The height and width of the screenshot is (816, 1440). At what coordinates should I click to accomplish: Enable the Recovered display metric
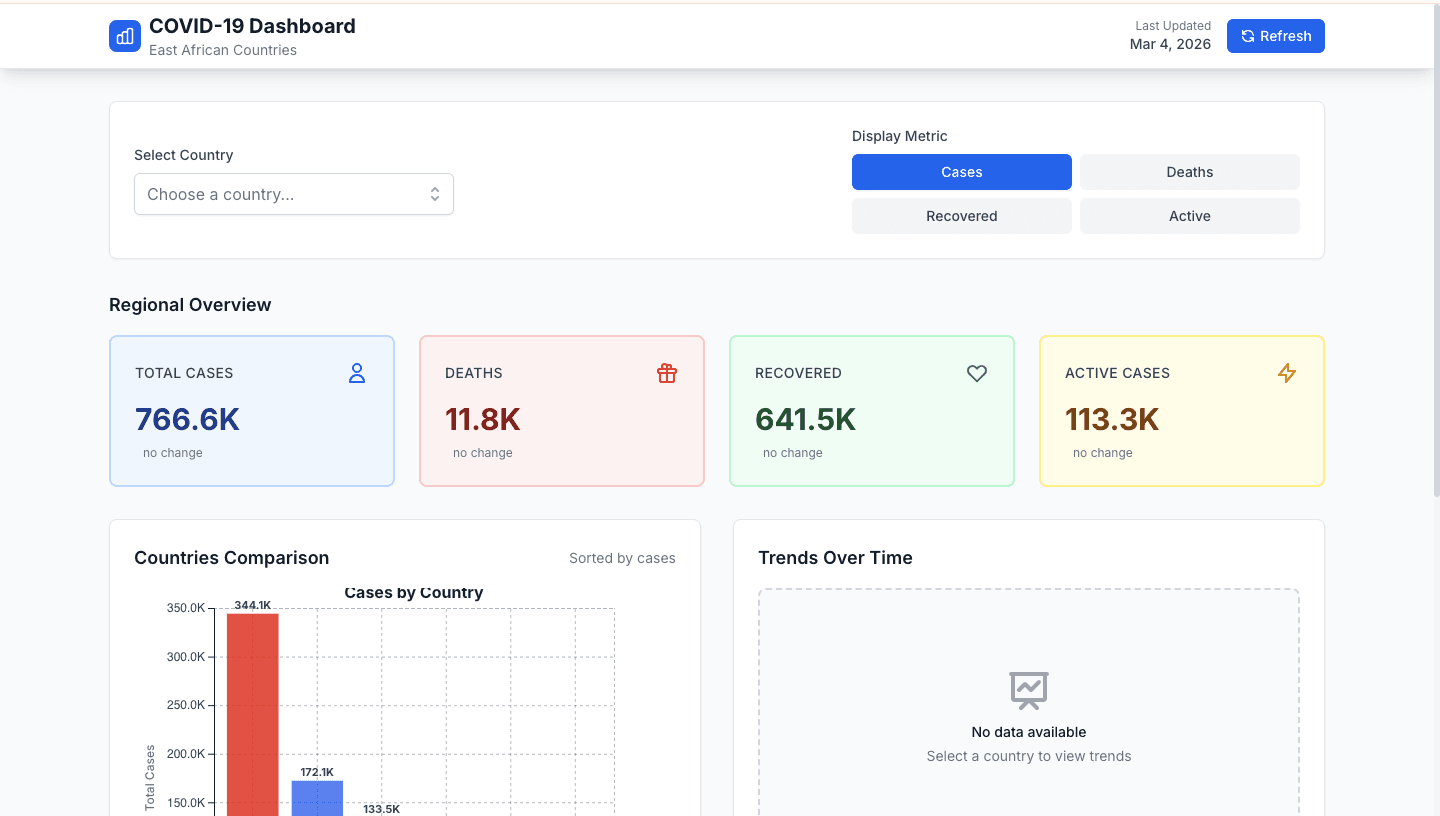[x=961, y=216]
